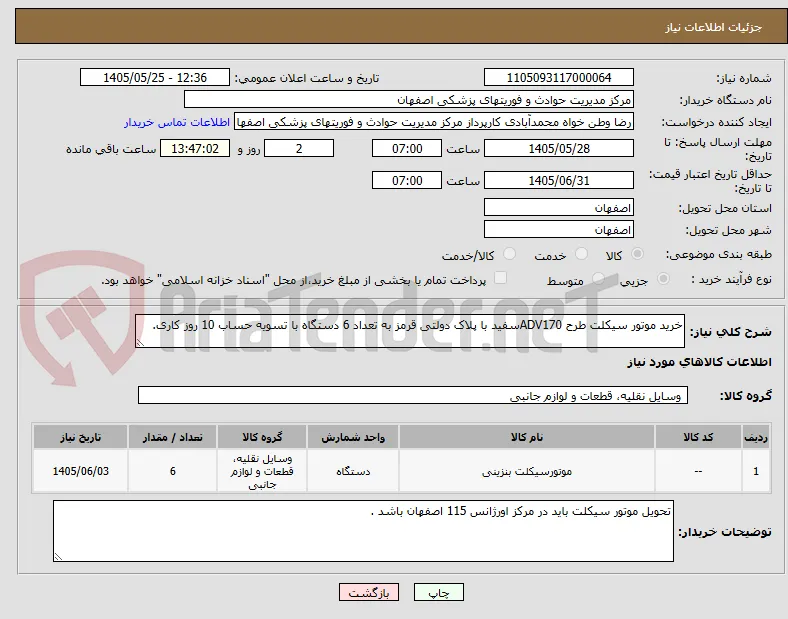Screen dimensions: 788x619
Task: Click the چاپ (print) button
Action: pos(438,592)
